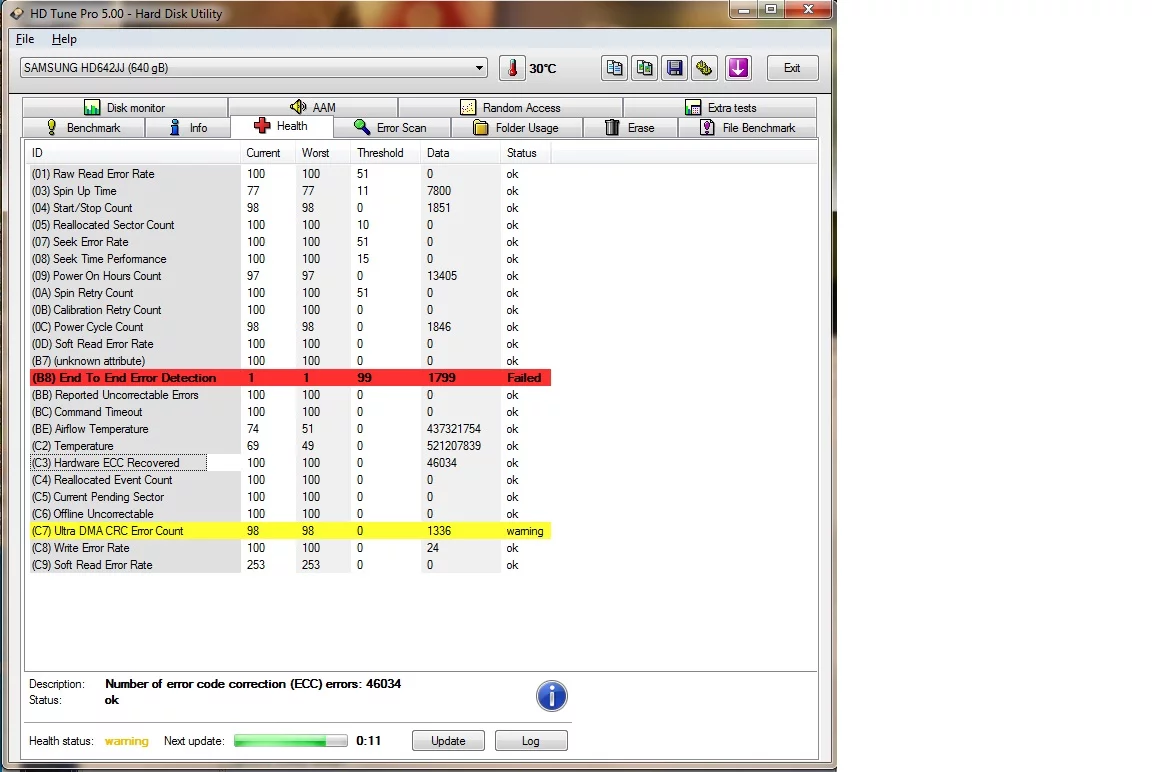The image size is (1152, 772).
Task: Click the copy text to clipboard icon
Action: pyautogui.click(x=615, y=68)
